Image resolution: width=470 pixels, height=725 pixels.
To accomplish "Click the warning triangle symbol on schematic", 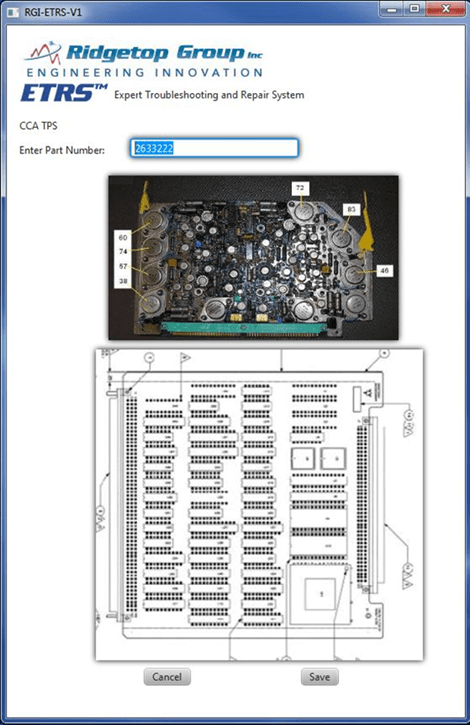I will [368, 393].
